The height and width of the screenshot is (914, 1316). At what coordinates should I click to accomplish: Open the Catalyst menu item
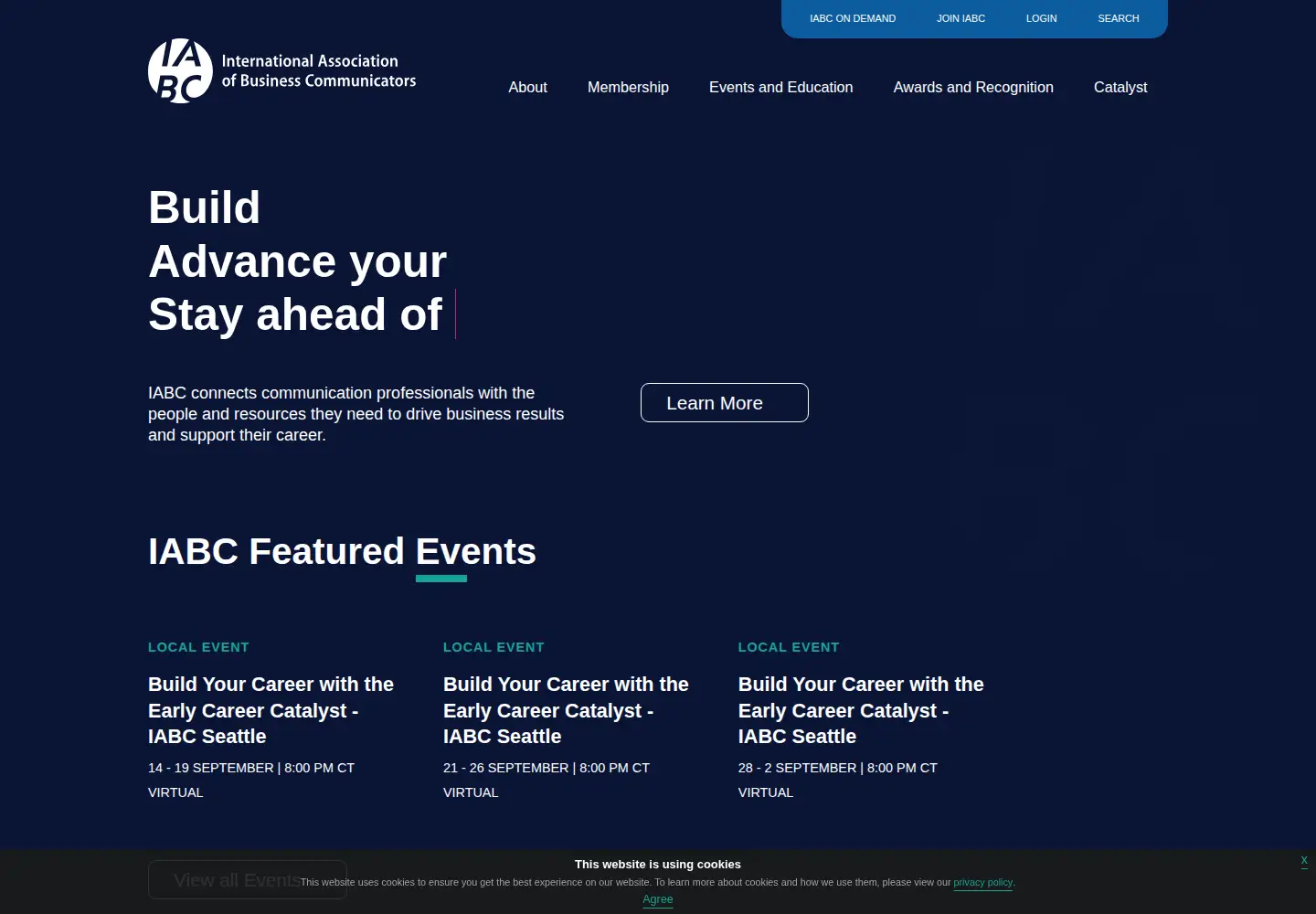click(x=1120, y=87)
